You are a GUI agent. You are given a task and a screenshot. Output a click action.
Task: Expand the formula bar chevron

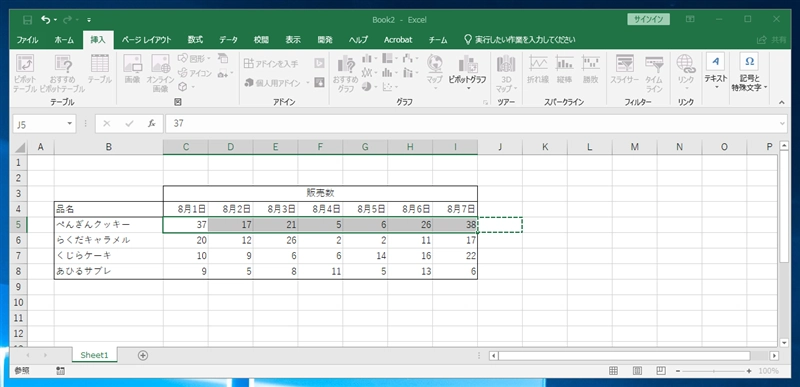pyautogui.click(x=783, y=124)
